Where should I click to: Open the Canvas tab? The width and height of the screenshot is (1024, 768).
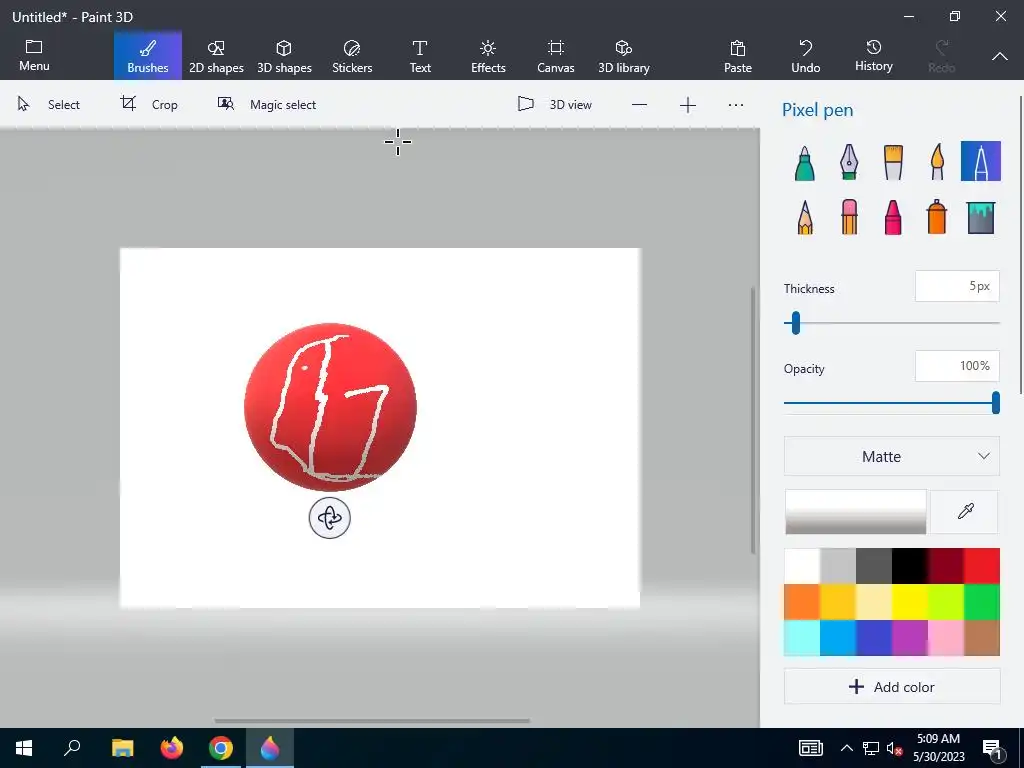tap(556, 56)
